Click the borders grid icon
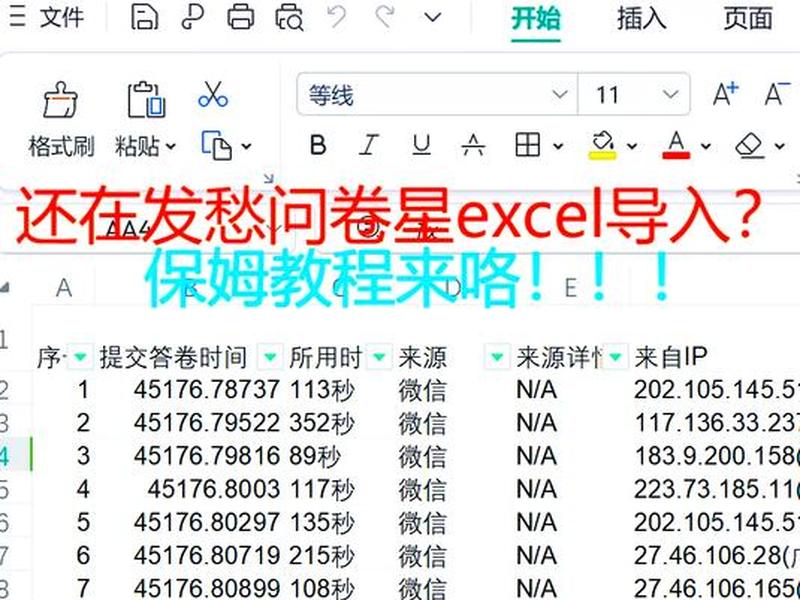 pos(527,145)
